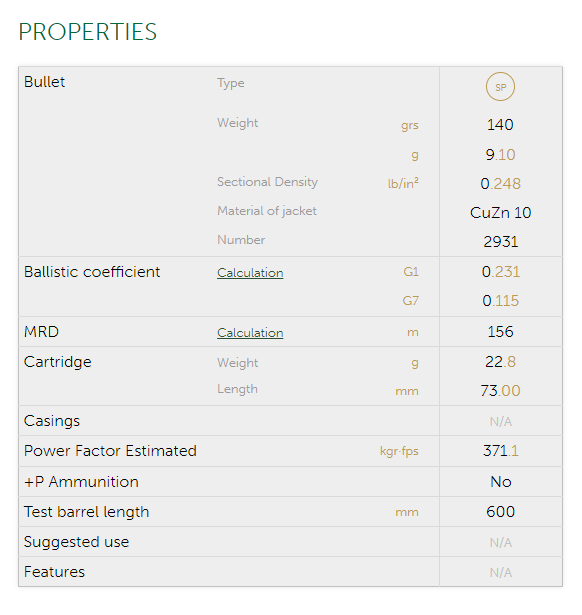This screenshot has width=582, height=615.
Task: Click the cartridge weight value 22.8
Action: click(x=500, y=362)
